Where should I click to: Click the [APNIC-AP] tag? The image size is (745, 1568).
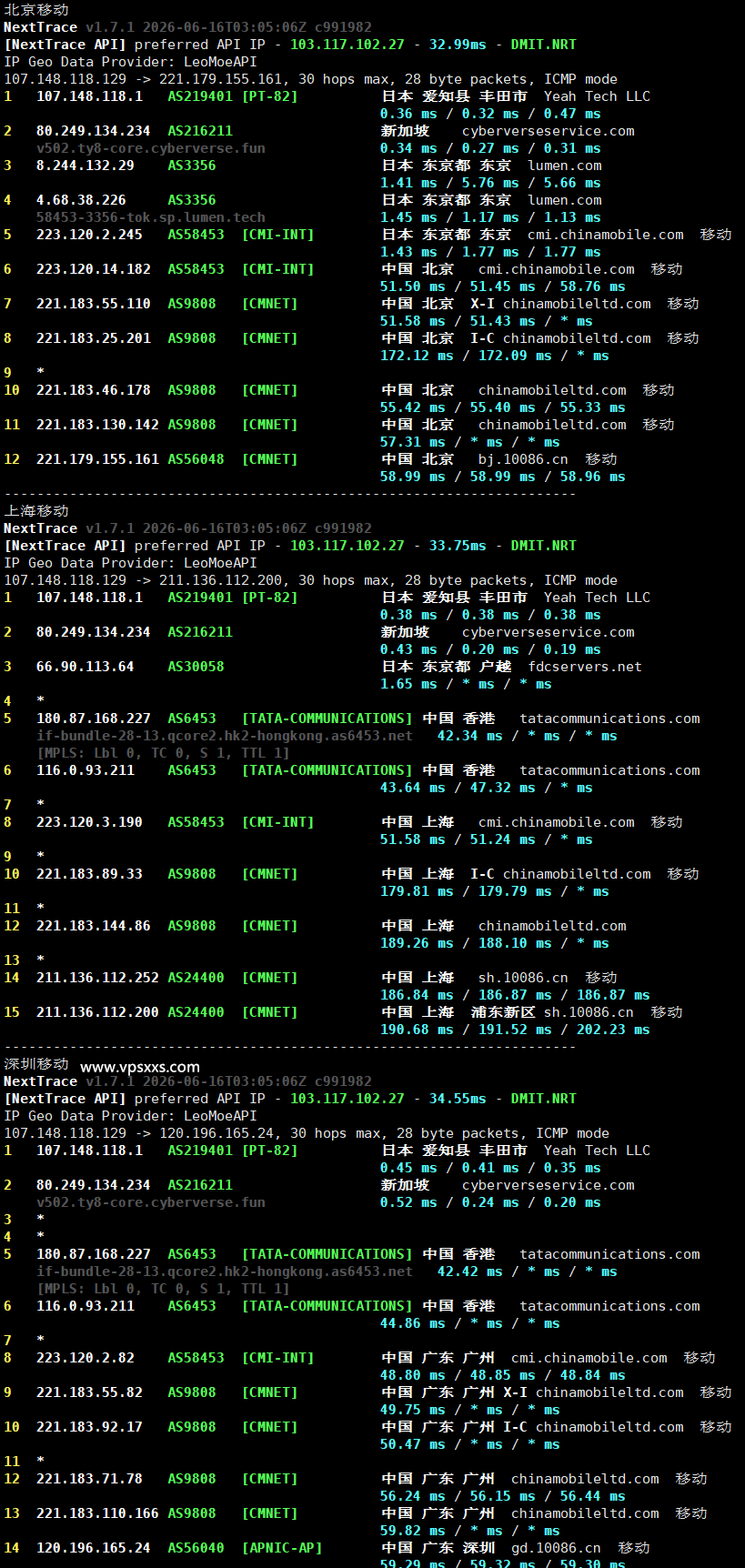282,1548
